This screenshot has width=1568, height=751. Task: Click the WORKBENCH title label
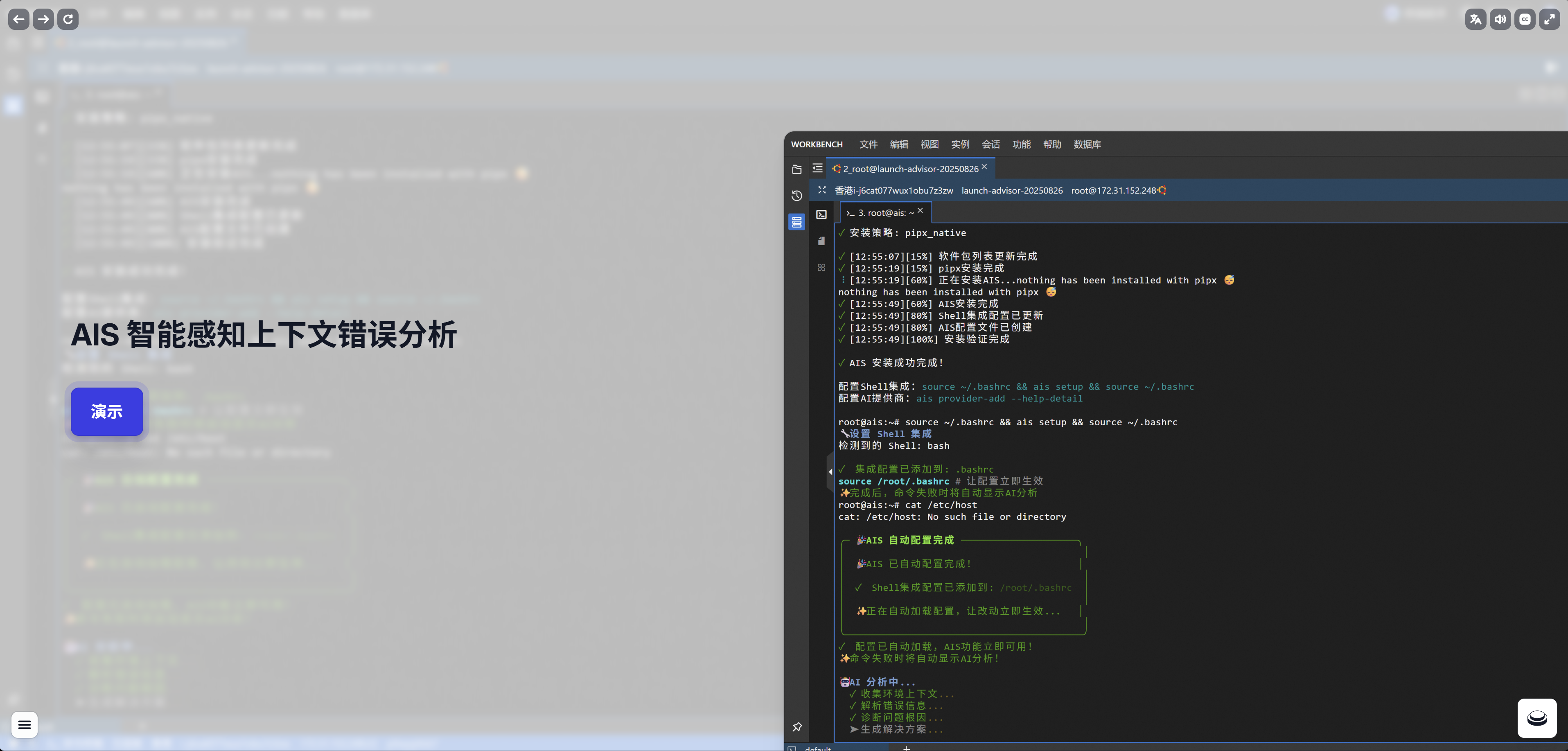pyautogui.click(x=816, y=144)
